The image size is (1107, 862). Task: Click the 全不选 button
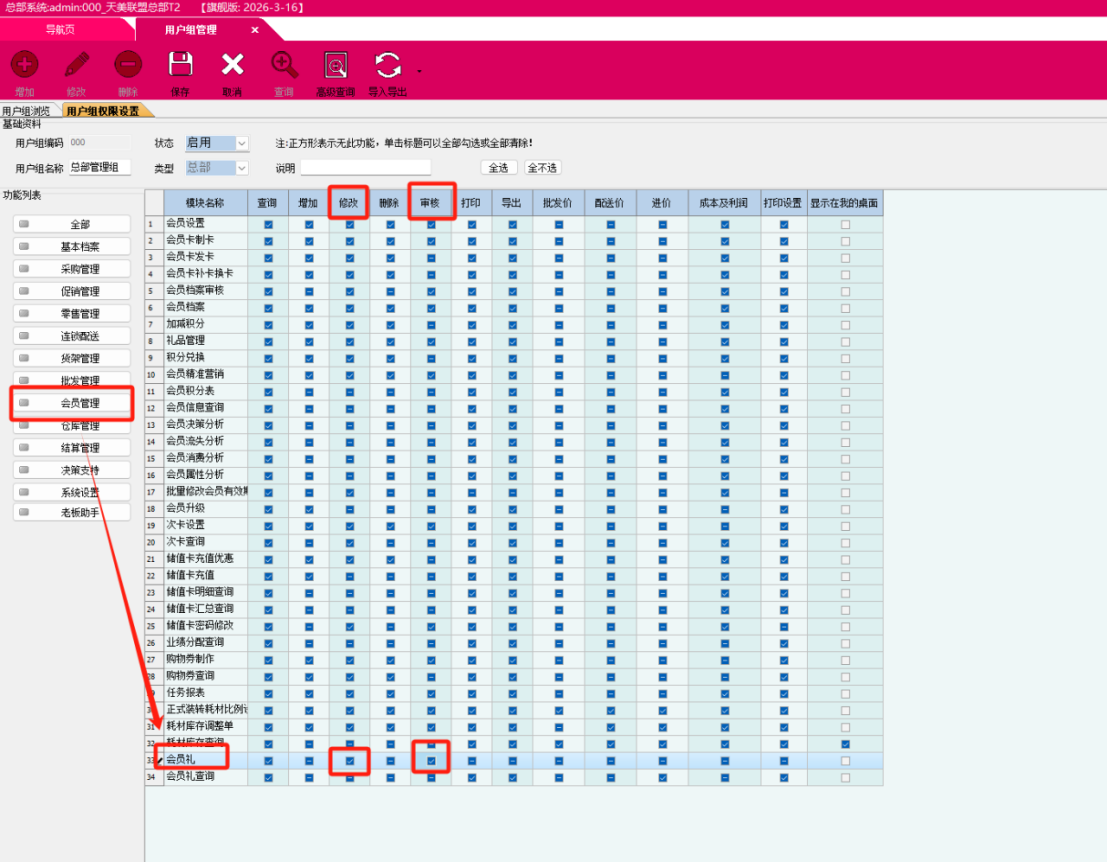point(542,168)
